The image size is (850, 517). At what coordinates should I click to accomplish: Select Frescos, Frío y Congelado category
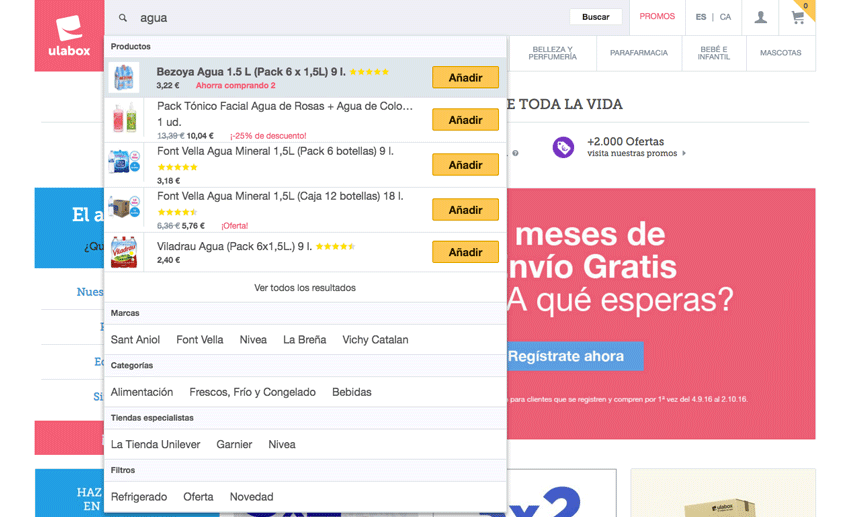253,392
